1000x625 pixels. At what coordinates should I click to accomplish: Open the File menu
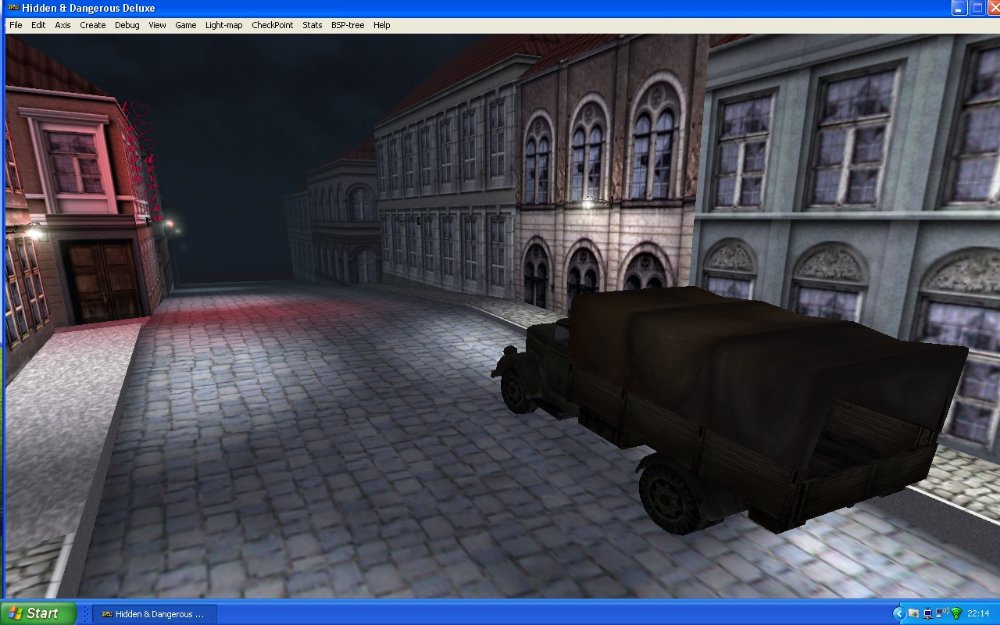(15, 25)
